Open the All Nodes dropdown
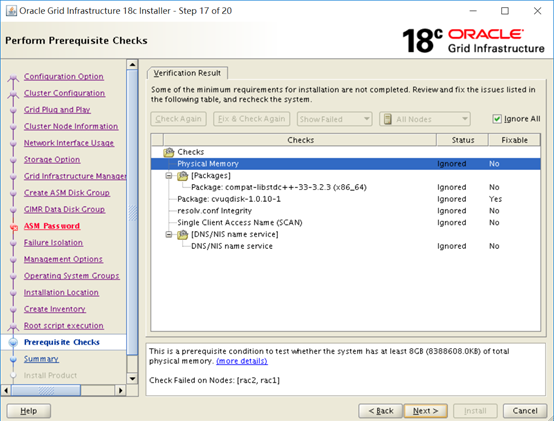Viewport: 554px width, 421px height. point(425,119)
